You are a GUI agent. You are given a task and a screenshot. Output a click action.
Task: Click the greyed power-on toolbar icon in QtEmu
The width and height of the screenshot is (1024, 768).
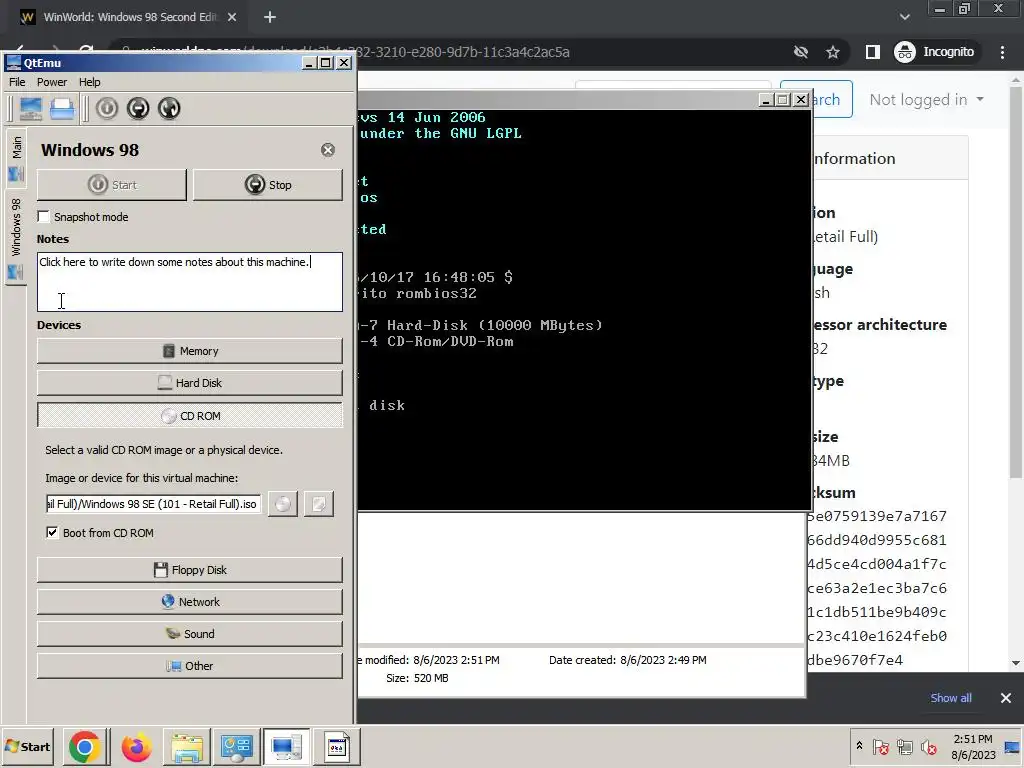pyautogui.click(x=106, y=108)
